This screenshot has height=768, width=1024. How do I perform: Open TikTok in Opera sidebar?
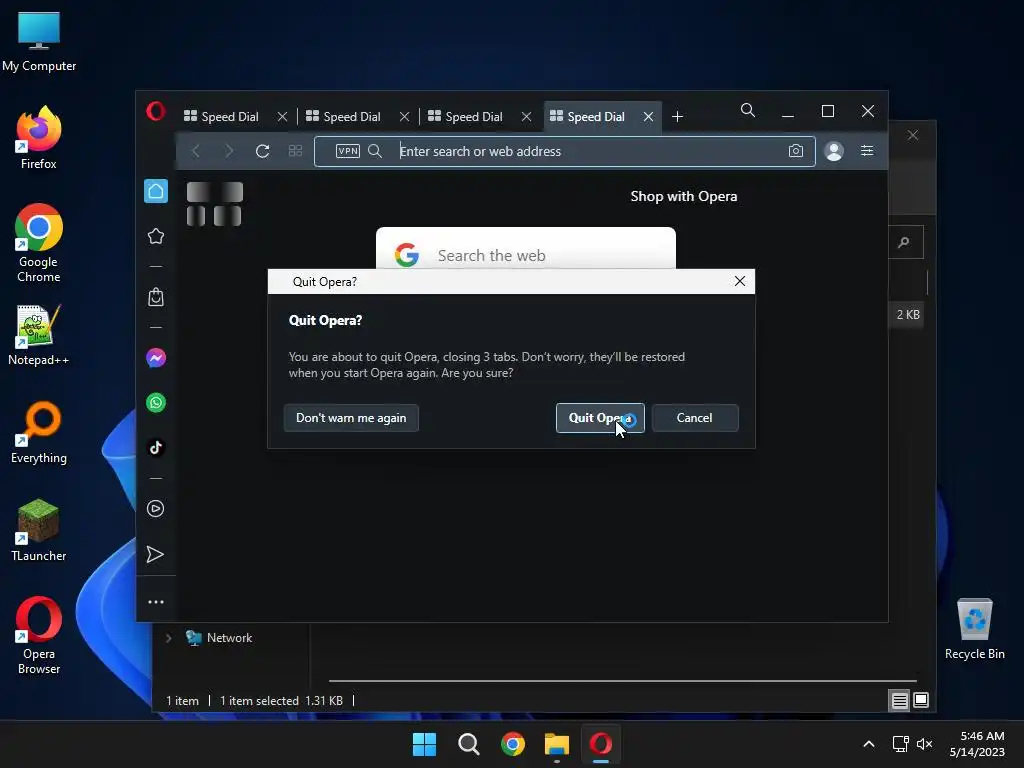[156, 447]
